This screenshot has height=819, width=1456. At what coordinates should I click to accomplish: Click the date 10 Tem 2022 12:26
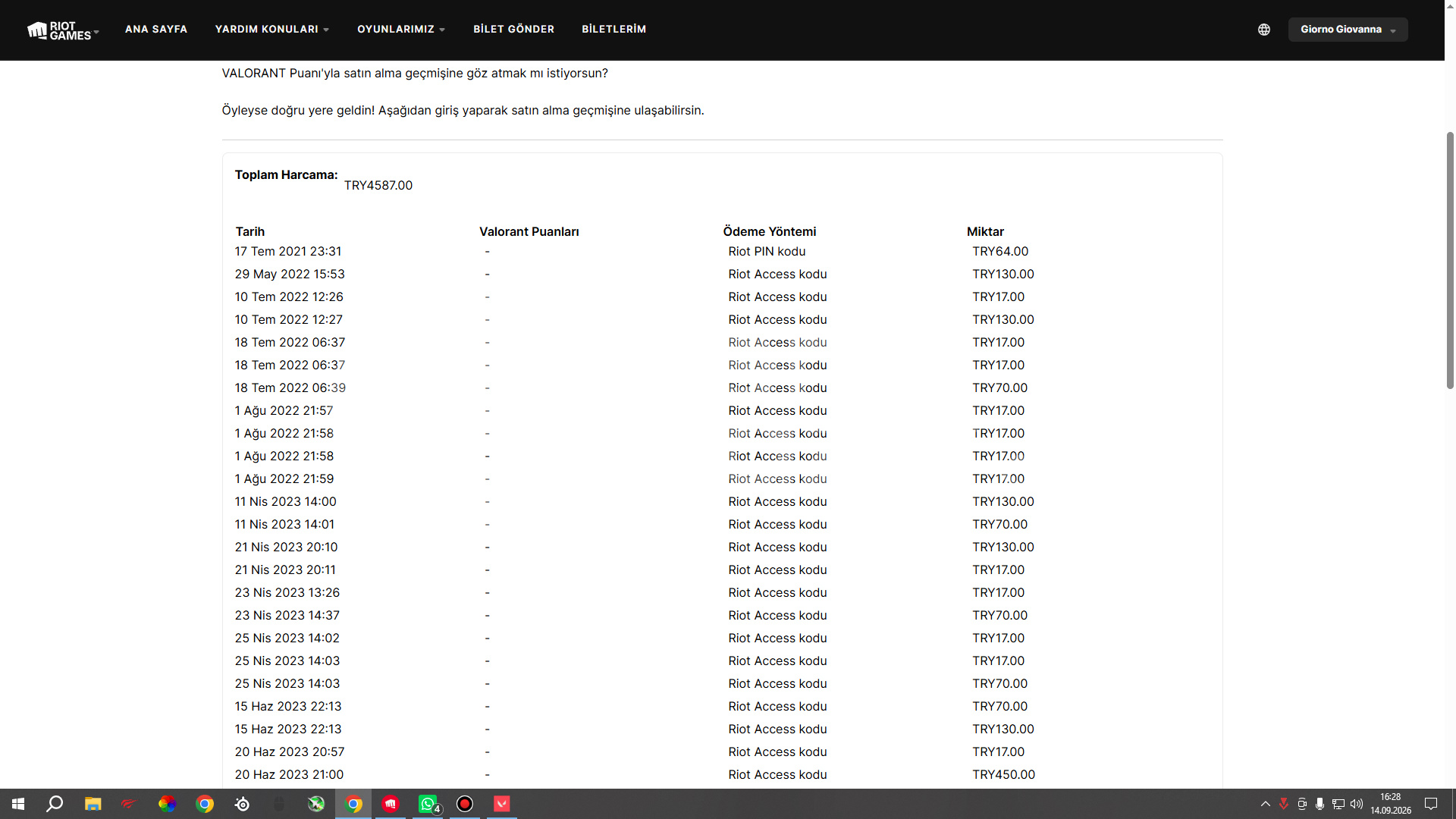click(289, 297)
